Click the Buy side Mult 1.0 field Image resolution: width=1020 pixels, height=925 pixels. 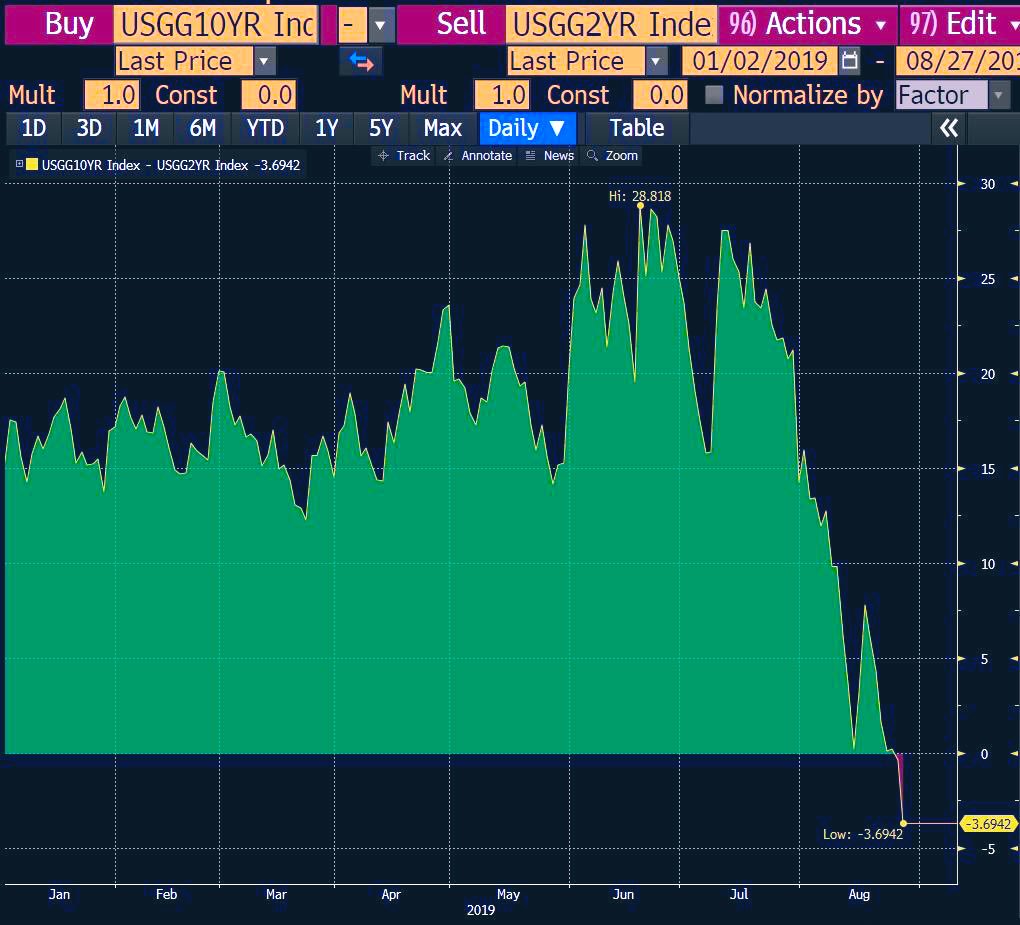click(111, 96)
